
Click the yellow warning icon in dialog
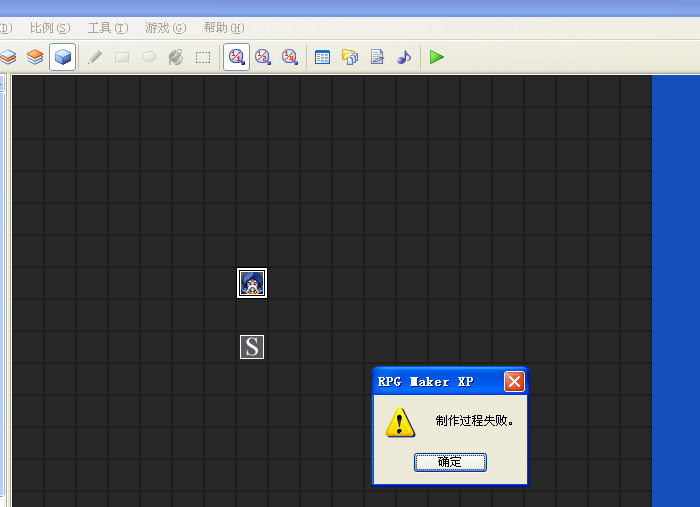(400, 422)
